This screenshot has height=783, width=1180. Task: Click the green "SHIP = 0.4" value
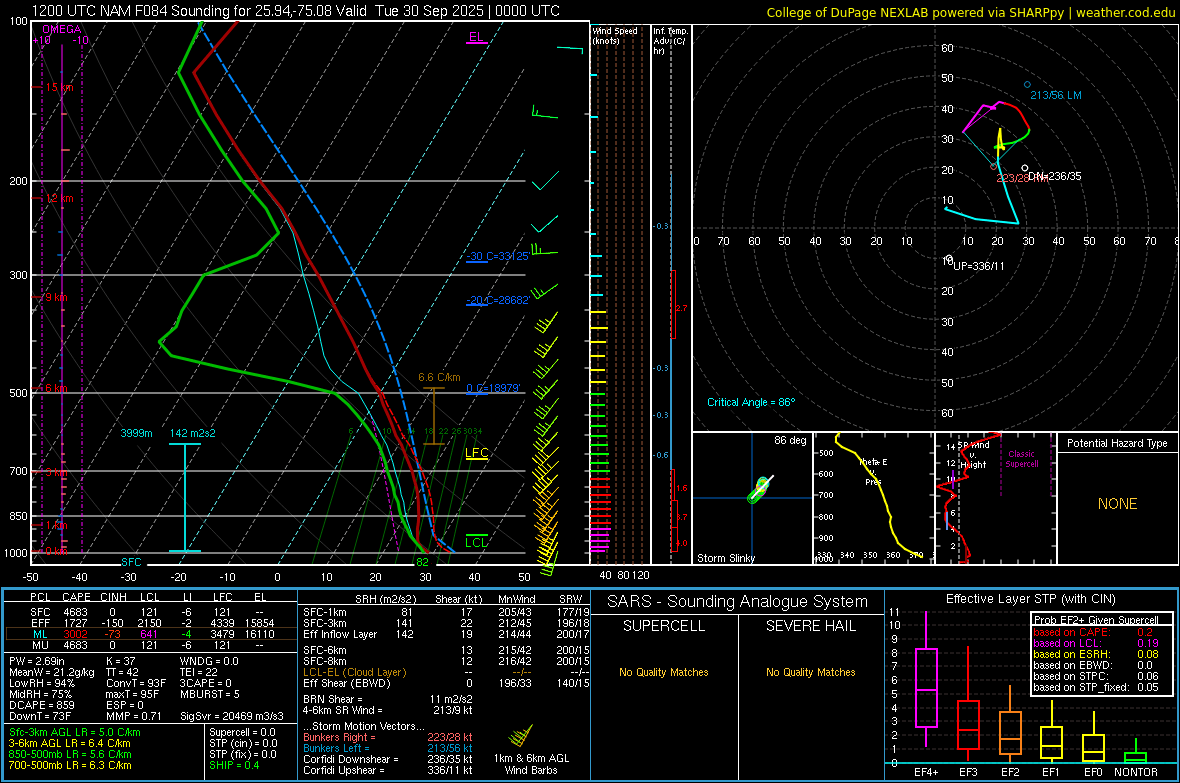(x=234, y=765)
